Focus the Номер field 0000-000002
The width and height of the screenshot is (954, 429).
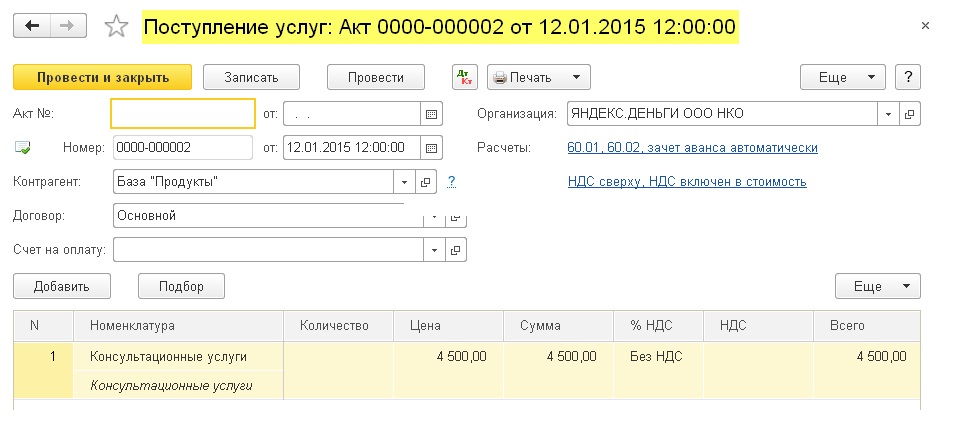point(183,148)
